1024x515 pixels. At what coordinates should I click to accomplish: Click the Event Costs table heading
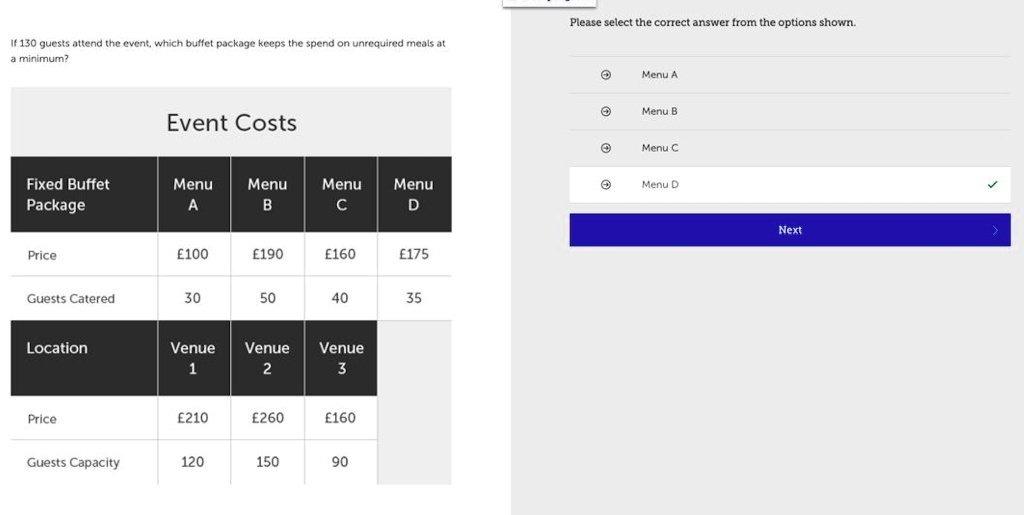[x=231, y=123]
